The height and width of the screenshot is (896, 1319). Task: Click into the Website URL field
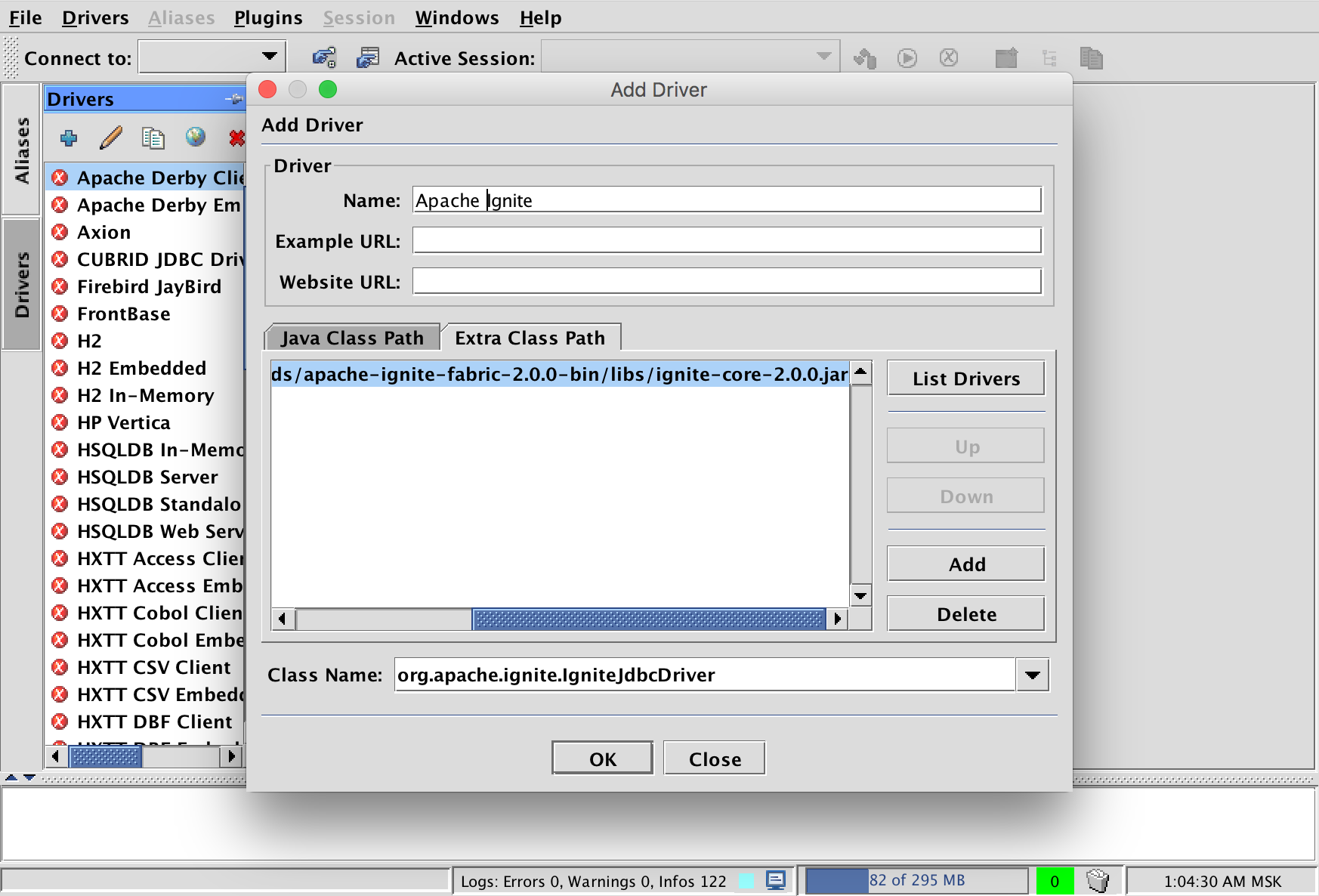pyautogui.click(x=727, y=282)
